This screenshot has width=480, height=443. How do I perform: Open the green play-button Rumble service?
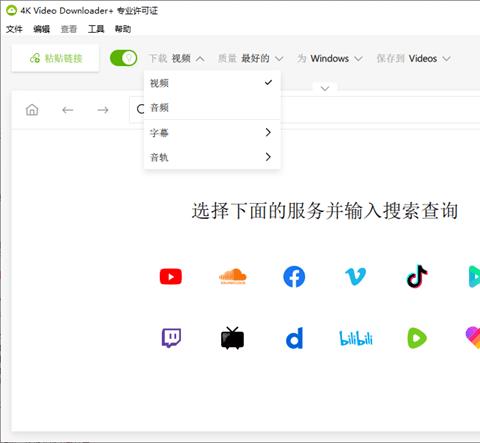417,338
